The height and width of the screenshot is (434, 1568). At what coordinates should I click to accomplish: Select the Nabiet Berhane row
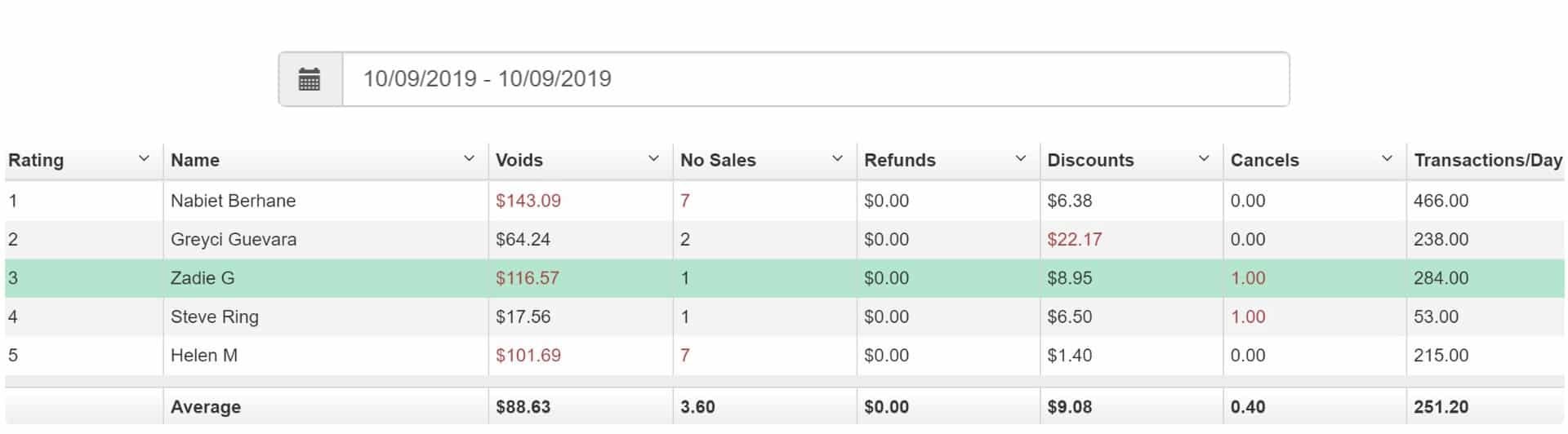[785, 201]
